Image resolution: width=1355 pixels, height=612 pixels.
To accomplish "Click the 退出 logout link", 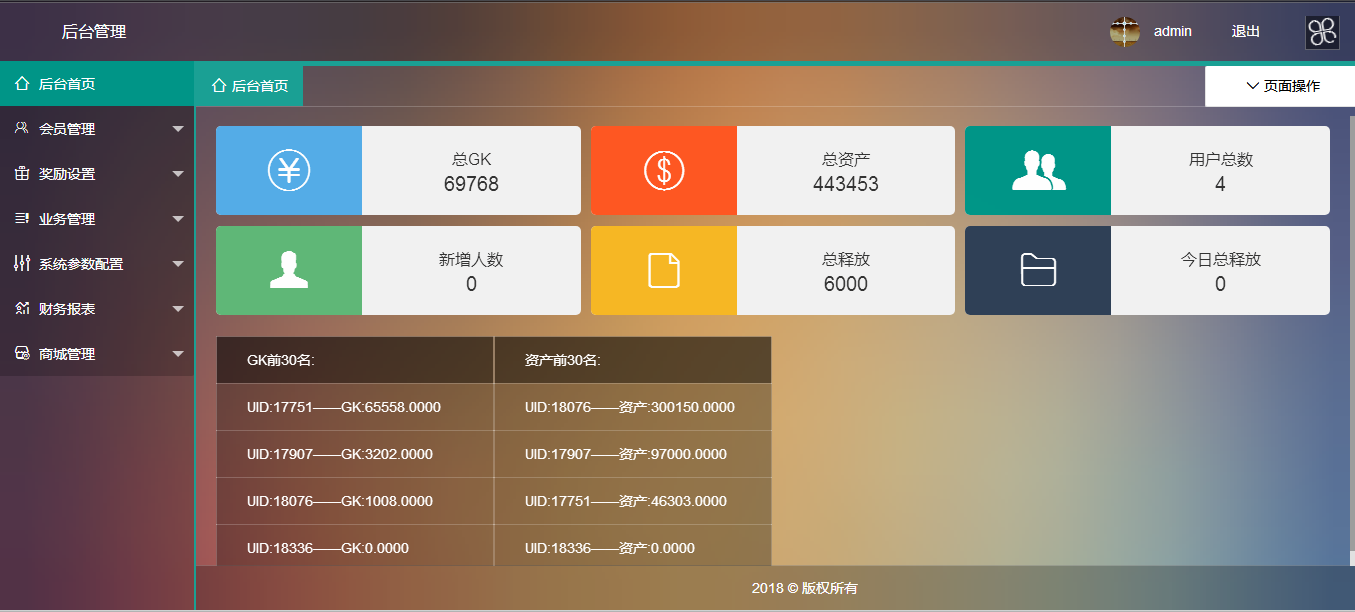I will point(1246,32).
